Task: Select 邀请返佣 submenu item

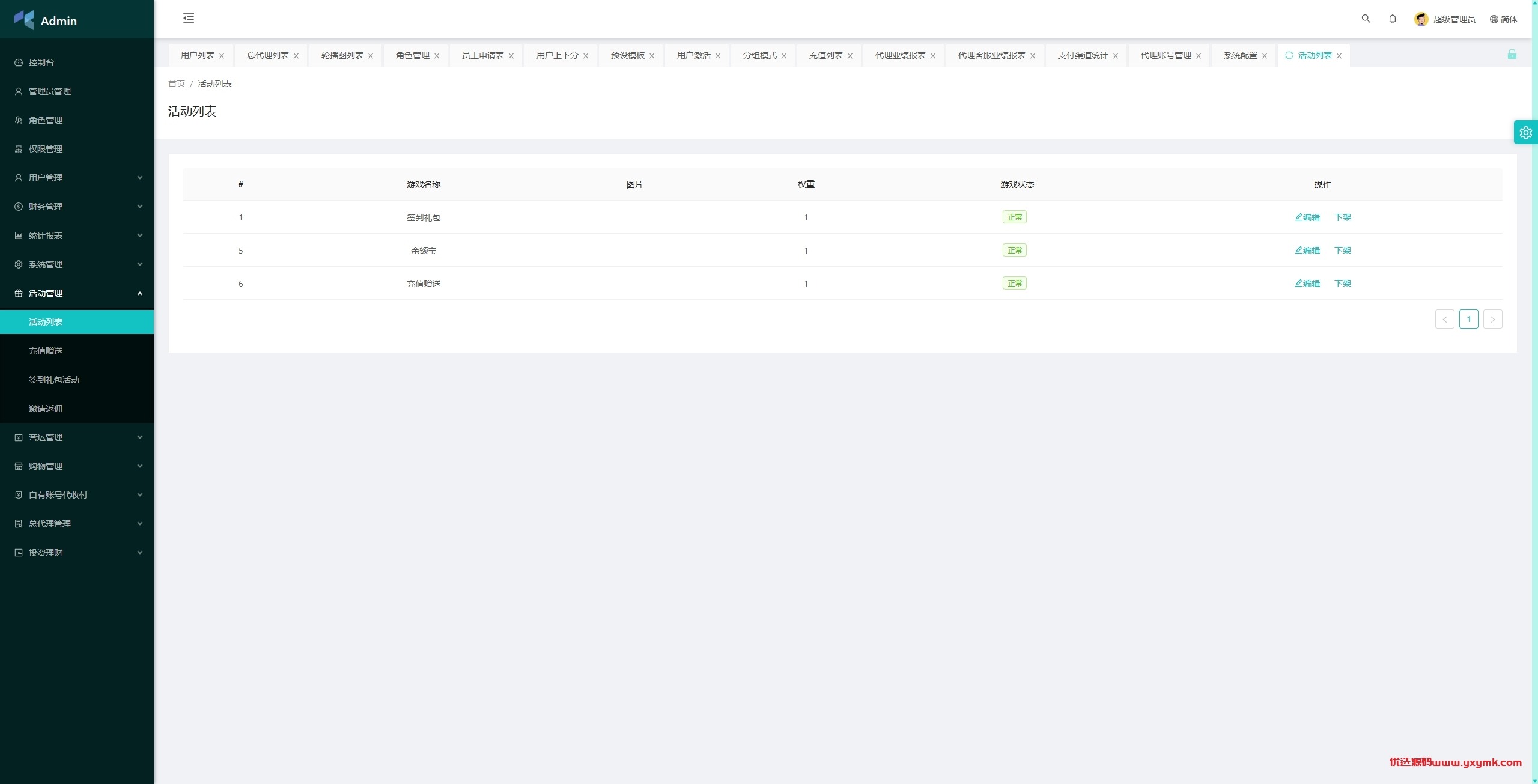Action: pyautogui.click(x=77, y=409)
